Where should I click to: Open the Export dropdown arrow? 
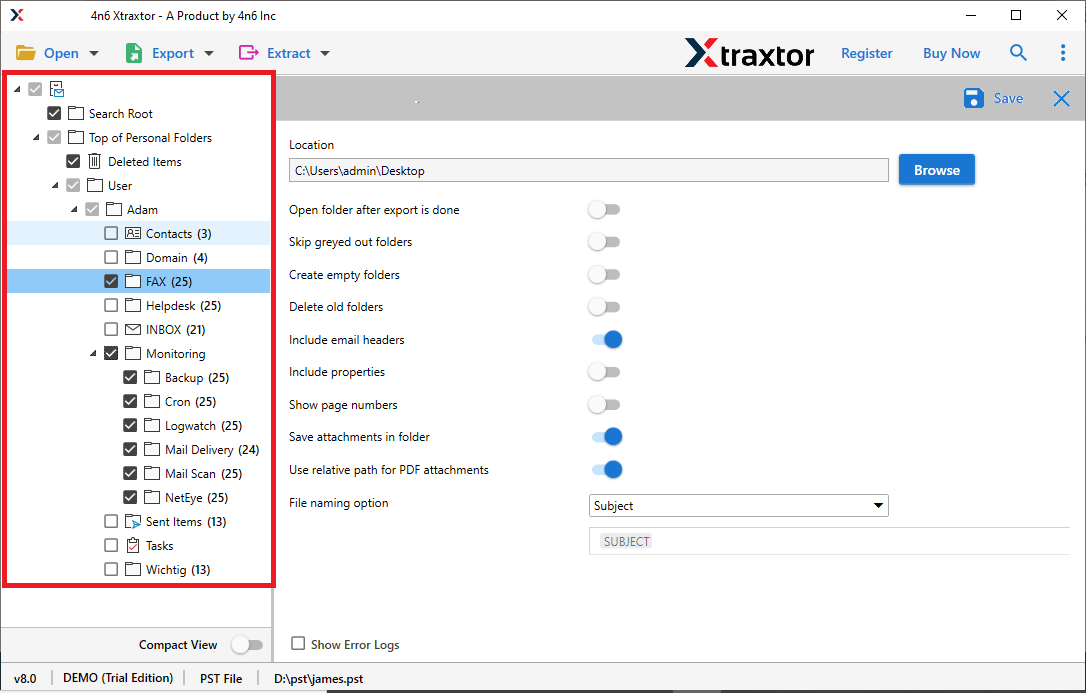(x=208, y=52)
